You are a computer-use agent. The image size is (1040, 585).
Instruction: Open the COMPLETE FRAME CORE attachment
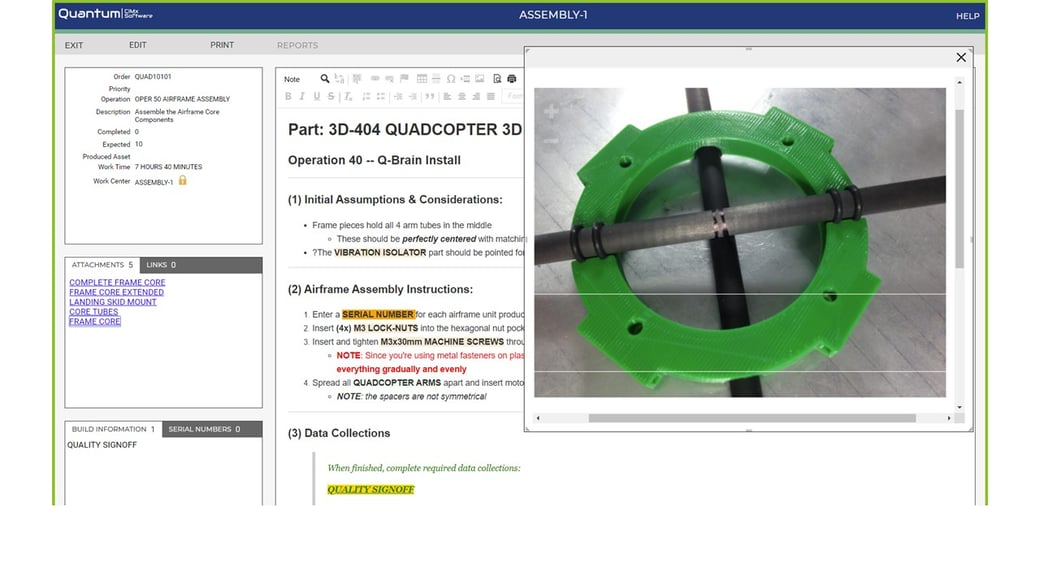point(117,283)
